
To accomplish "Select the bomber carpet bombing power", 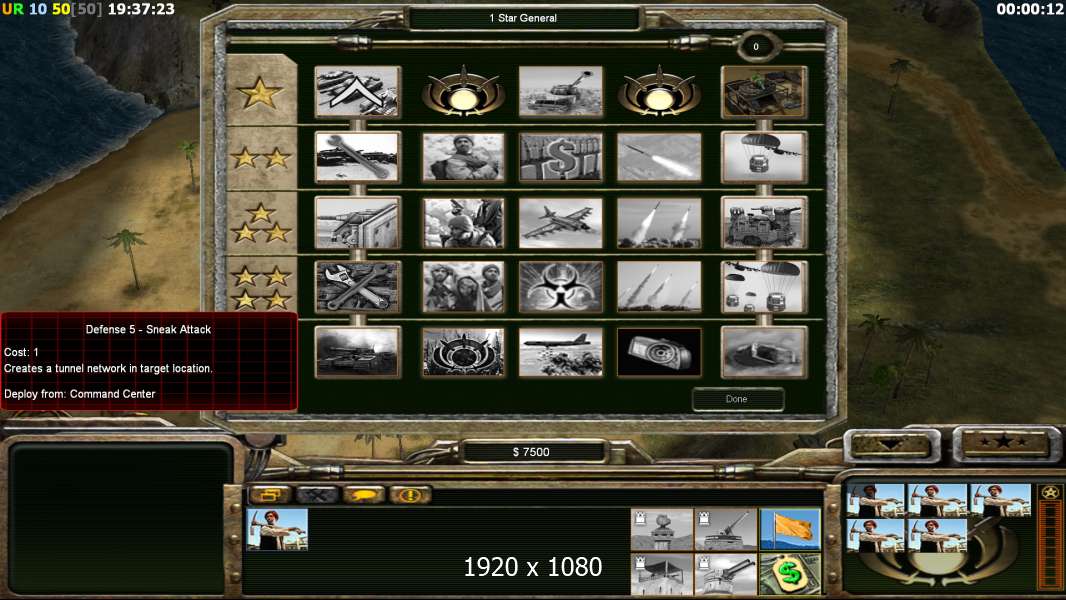I will click(560, 353).
